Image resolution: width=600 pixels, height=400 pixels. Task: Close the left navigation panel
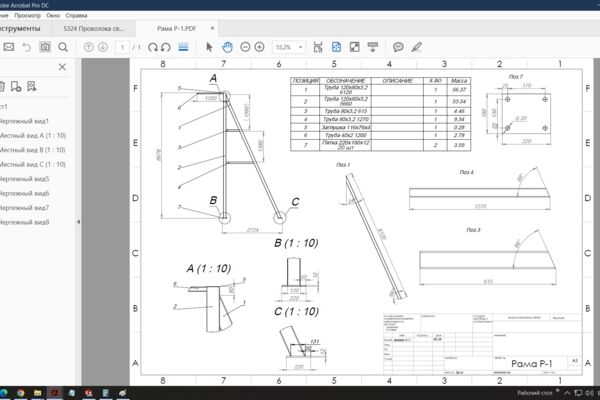tap(62, 67)
